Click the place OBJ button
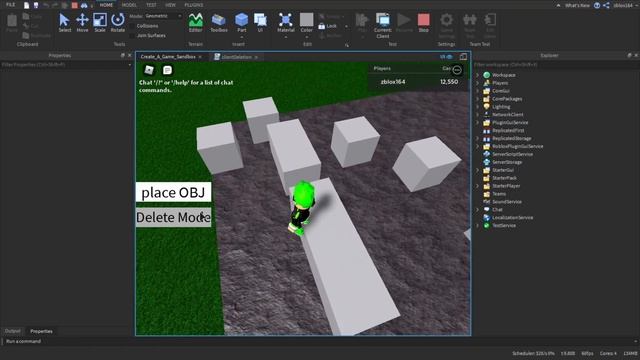 [173, 192]
